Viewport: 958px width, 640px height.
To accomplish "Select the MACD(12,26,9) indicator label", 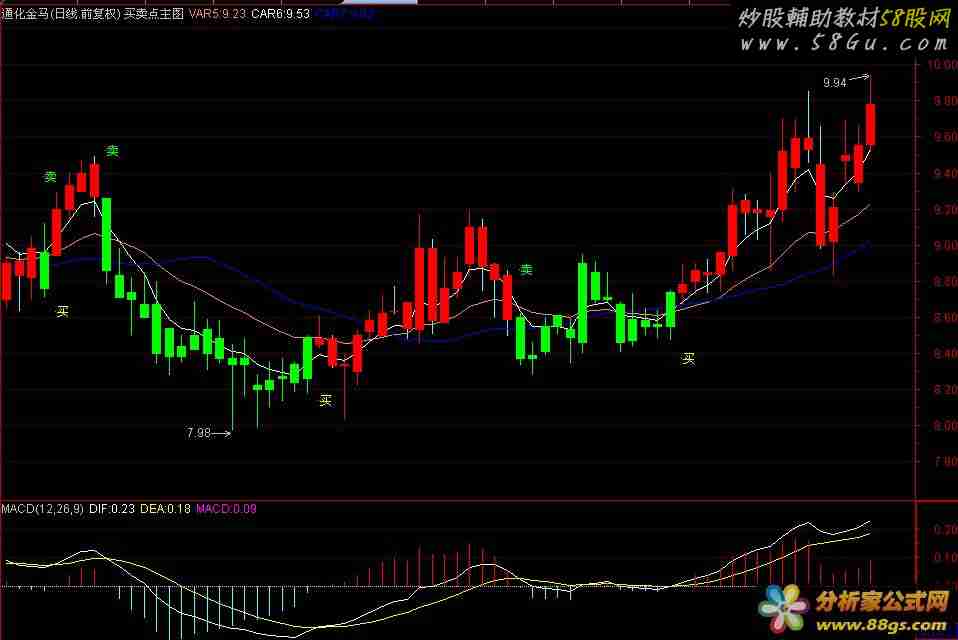I will pos(43,509).
